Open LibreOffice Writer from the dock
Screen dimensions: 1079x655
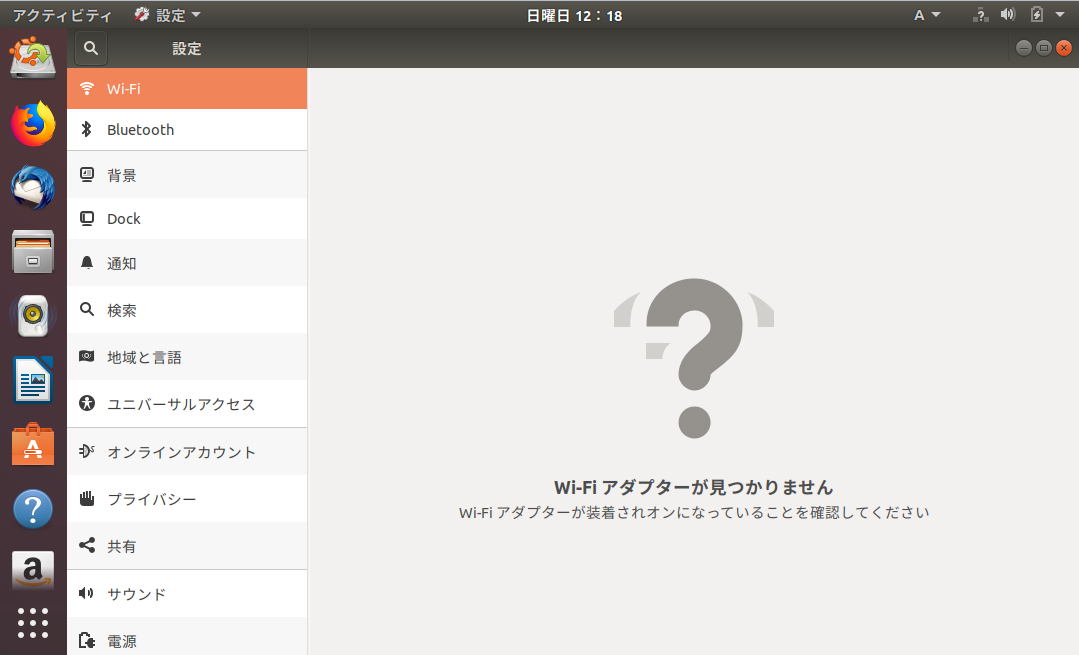click(x=33, y=380)
